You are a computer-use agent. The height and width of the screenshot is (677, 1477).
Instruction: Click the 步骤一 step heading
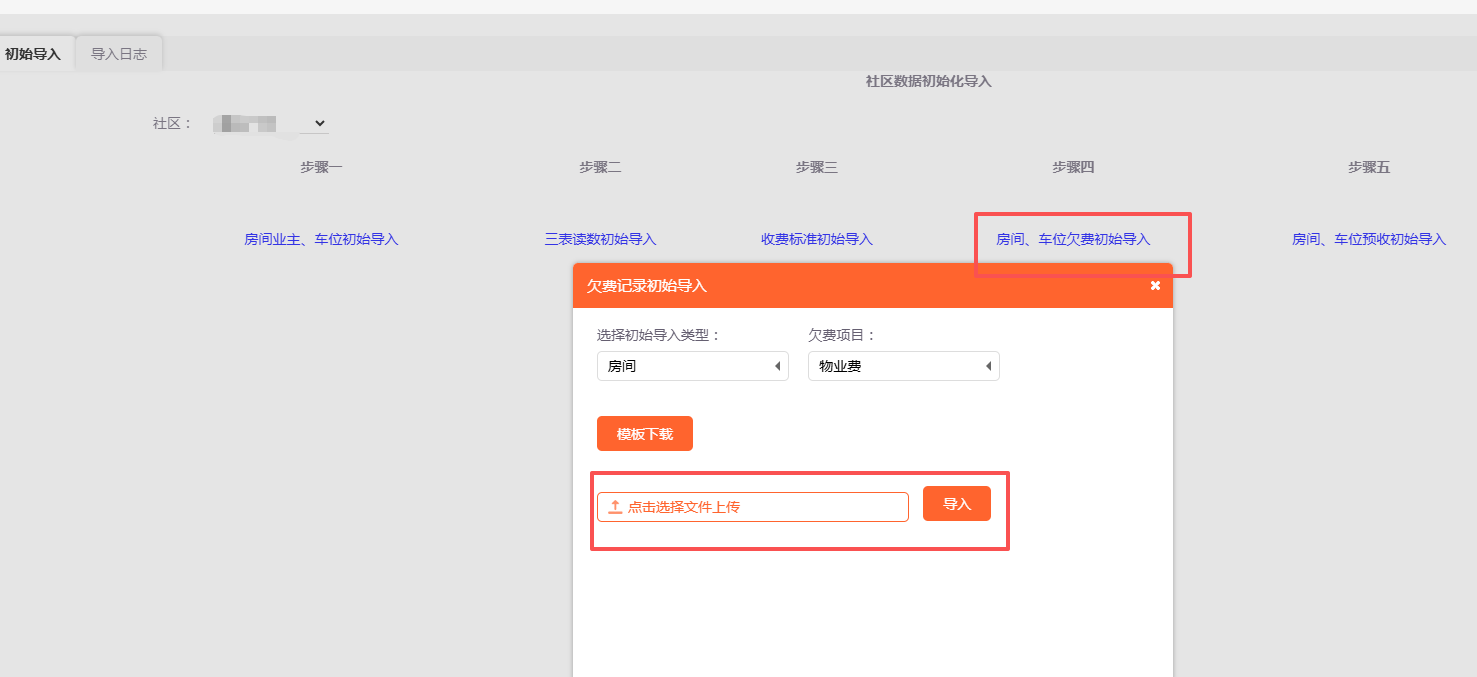[321, 167]
